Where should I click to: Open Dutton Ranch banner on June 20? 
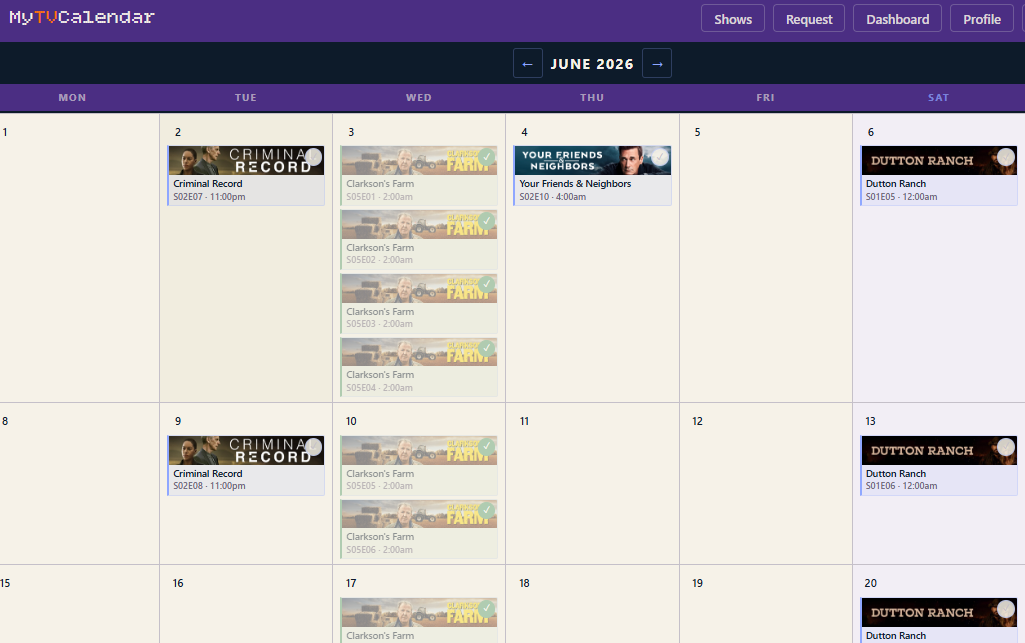(939, 612)
